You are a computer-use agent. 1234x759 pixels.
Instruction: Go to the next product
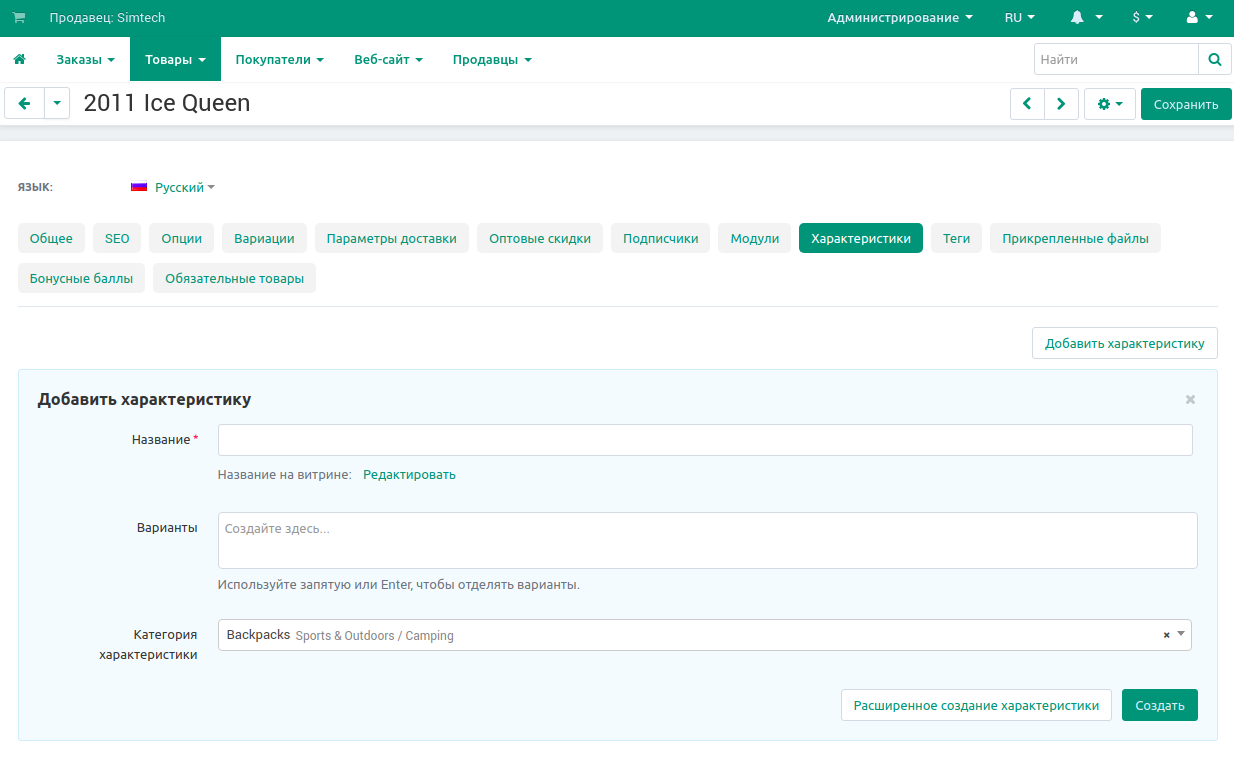[1061, 104]
